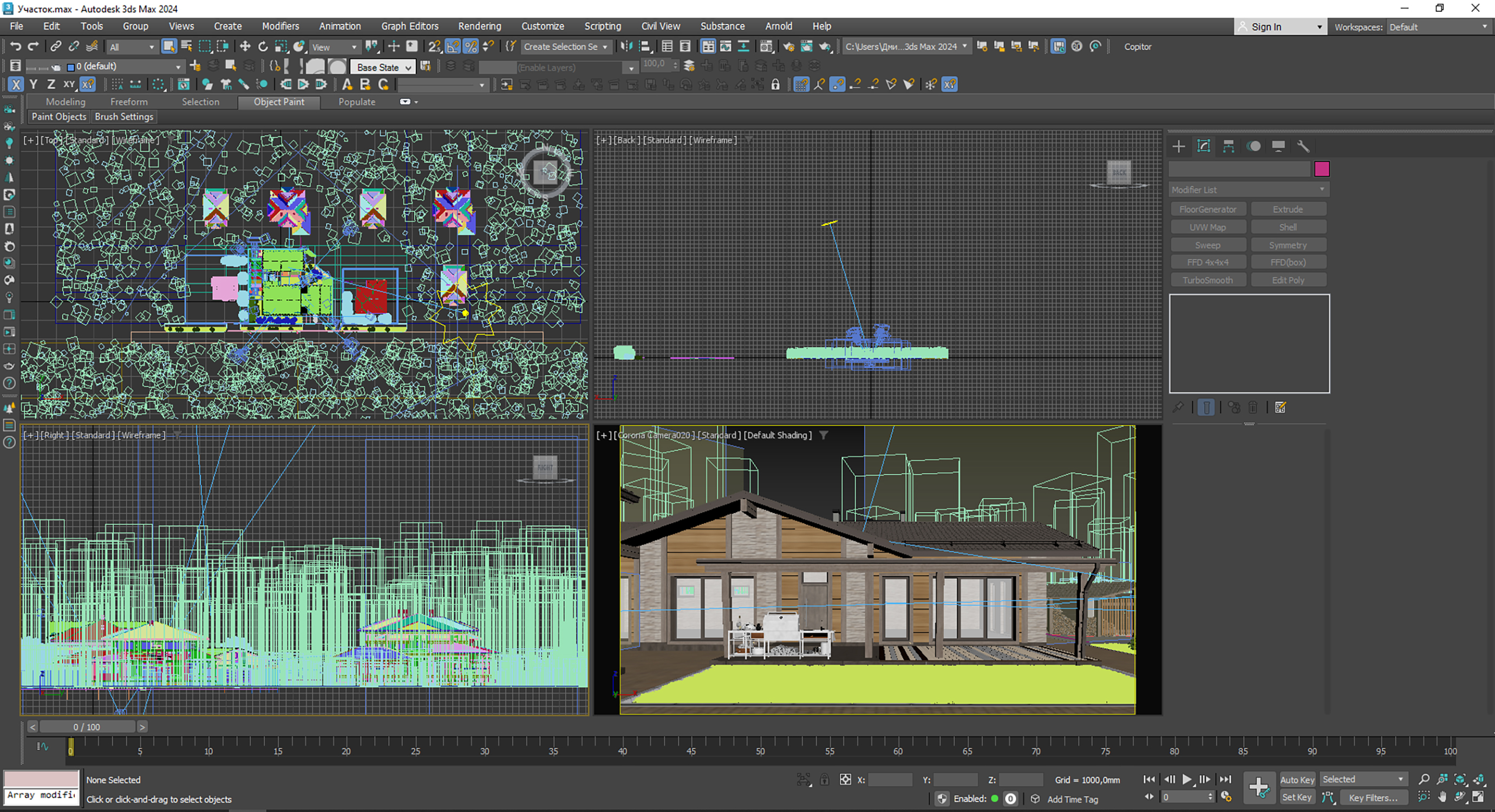The width and height of the screenshot is (1495, 812).
Task: Open the Base State dropdown
Action: coord(383,67)
